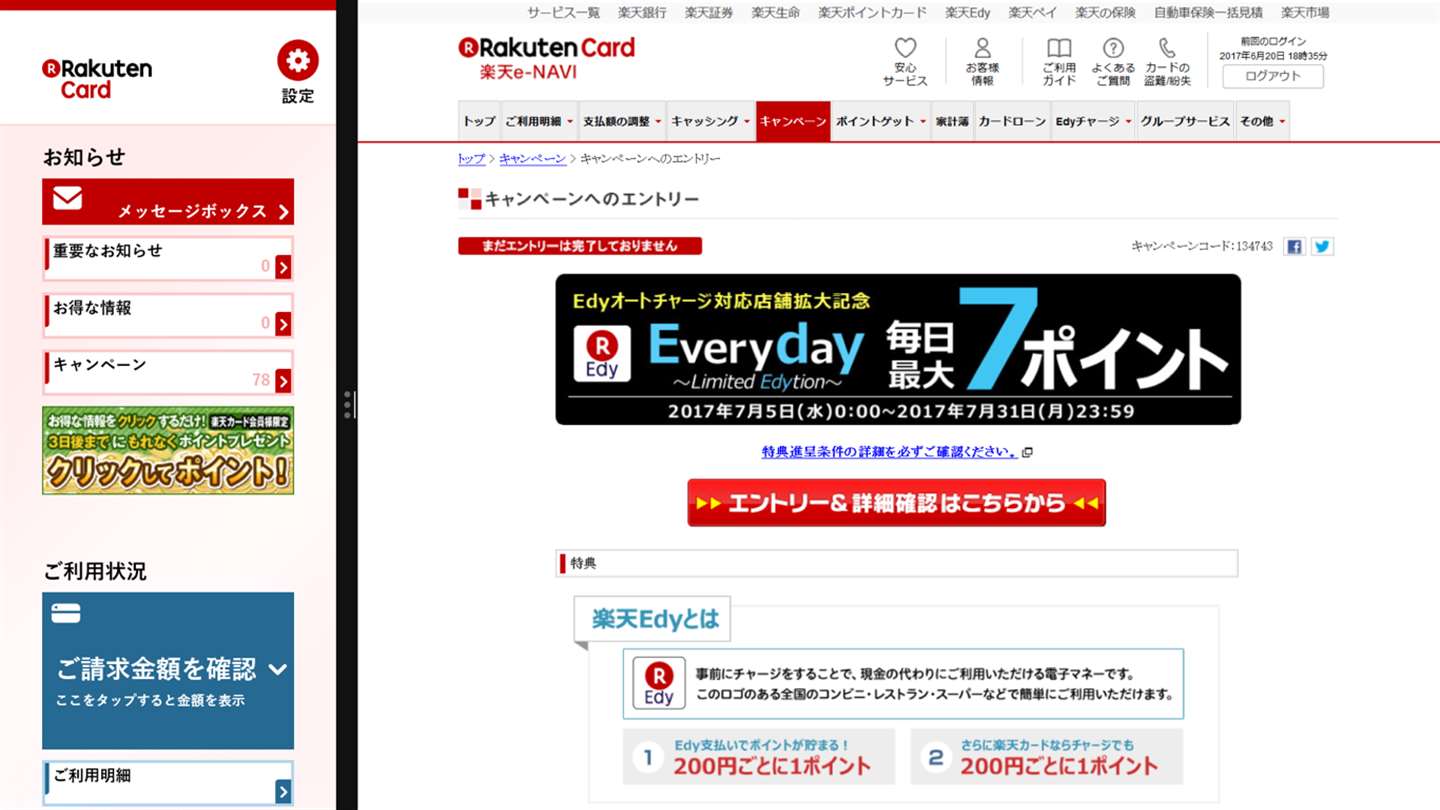Click Edy Everyday 7ポイント campaign banner
The image size is (1440, 810).
898,349
